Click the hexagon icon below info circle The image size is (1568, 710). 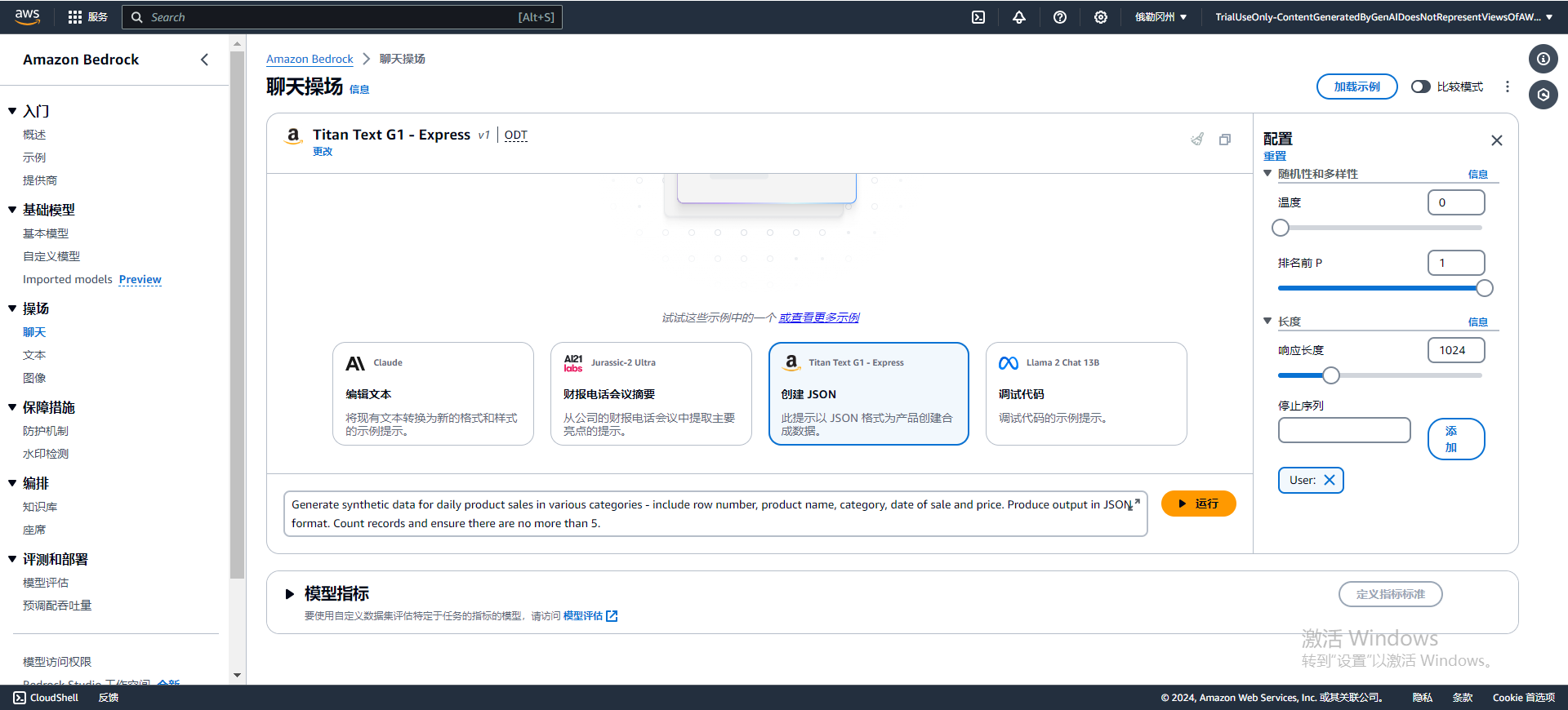coord(1543,95)
